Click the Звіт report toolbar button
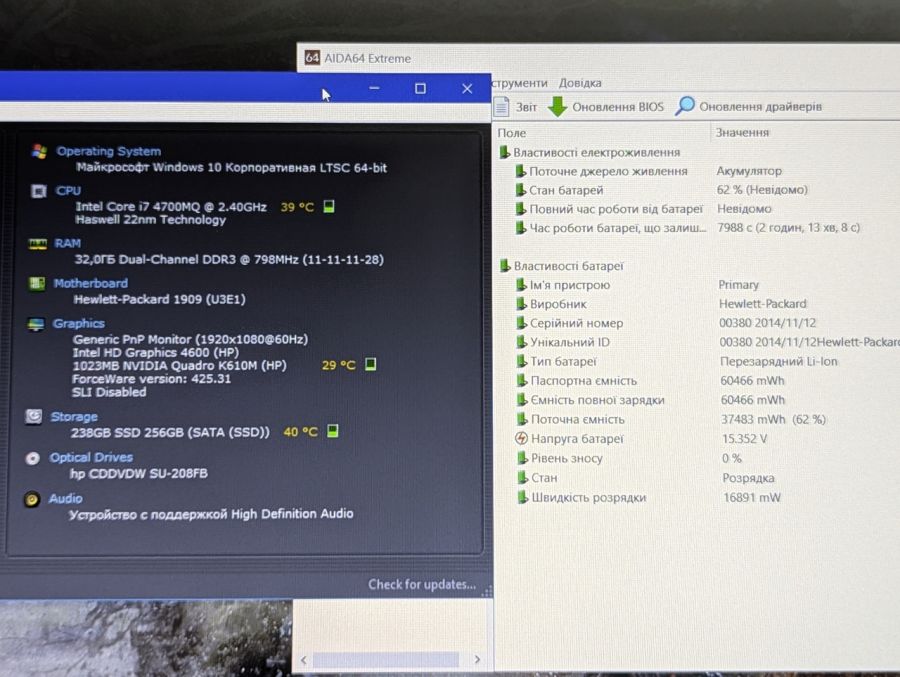 click(516, 107)
